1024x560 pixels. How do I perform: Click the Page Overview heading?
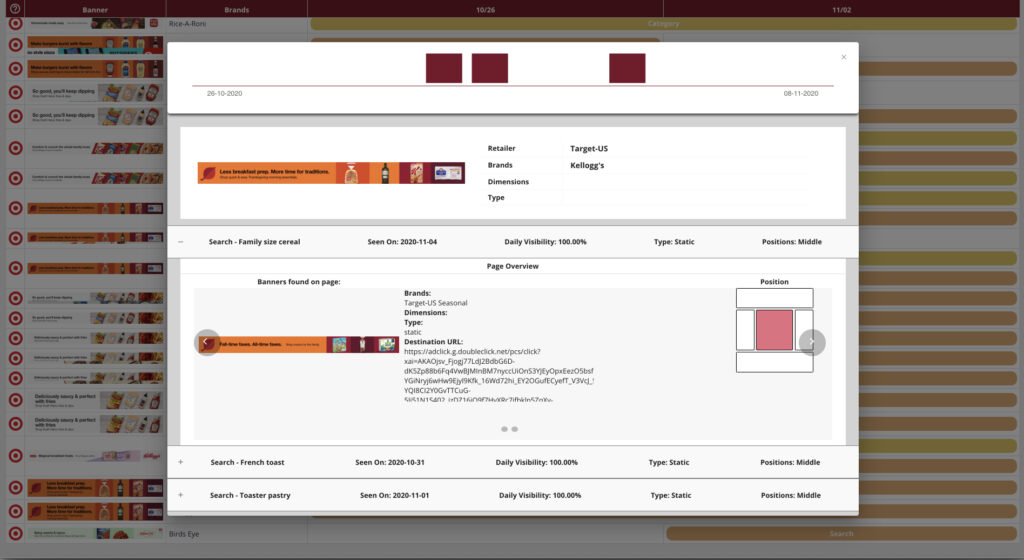513,266
